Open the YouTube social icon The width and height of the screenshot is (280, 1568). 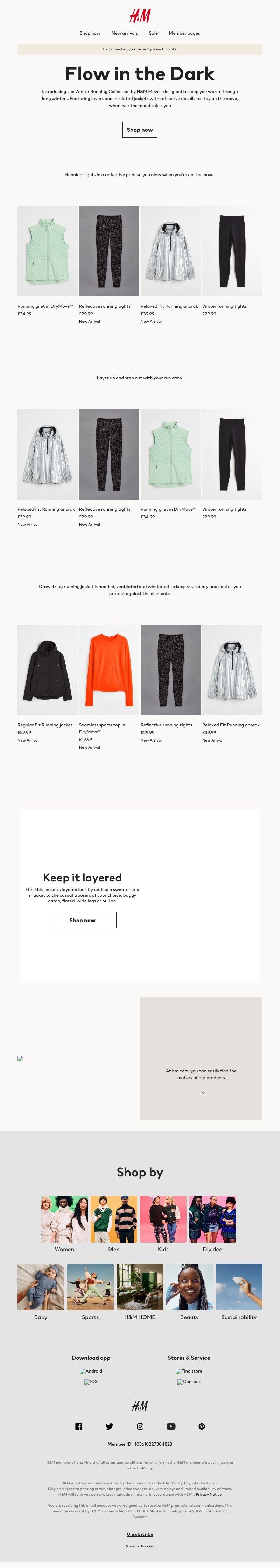click(171, 1426)
